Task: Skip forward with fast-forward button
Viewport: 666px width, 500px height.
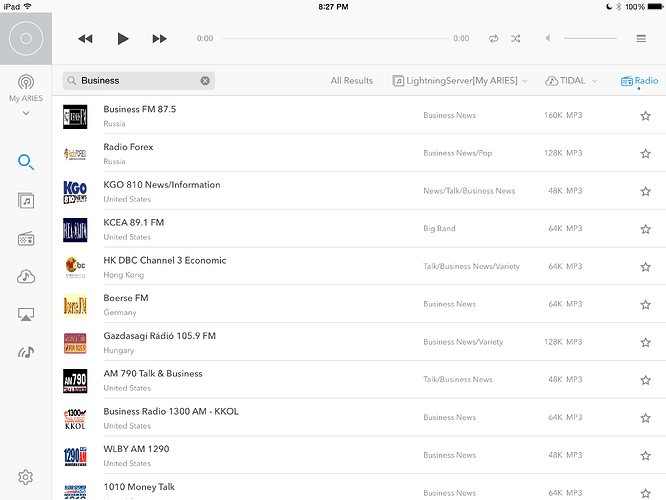Action: (x=159, y=39)
